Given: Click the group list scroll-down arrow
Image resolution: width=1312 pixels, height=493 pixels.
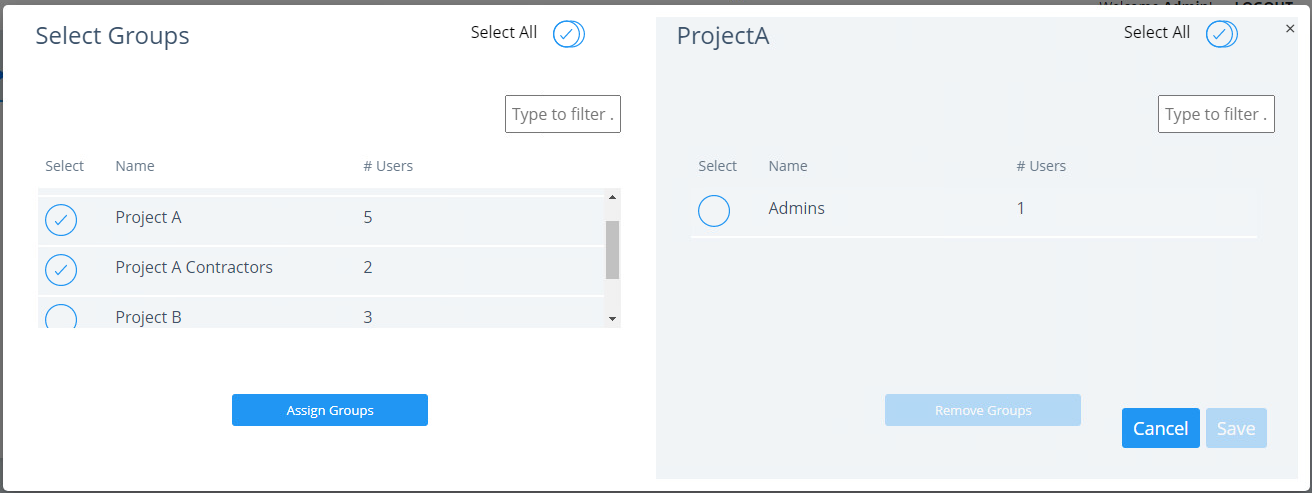Looking at the screenshot, I should pyautogui.click(x=612, y=318).
